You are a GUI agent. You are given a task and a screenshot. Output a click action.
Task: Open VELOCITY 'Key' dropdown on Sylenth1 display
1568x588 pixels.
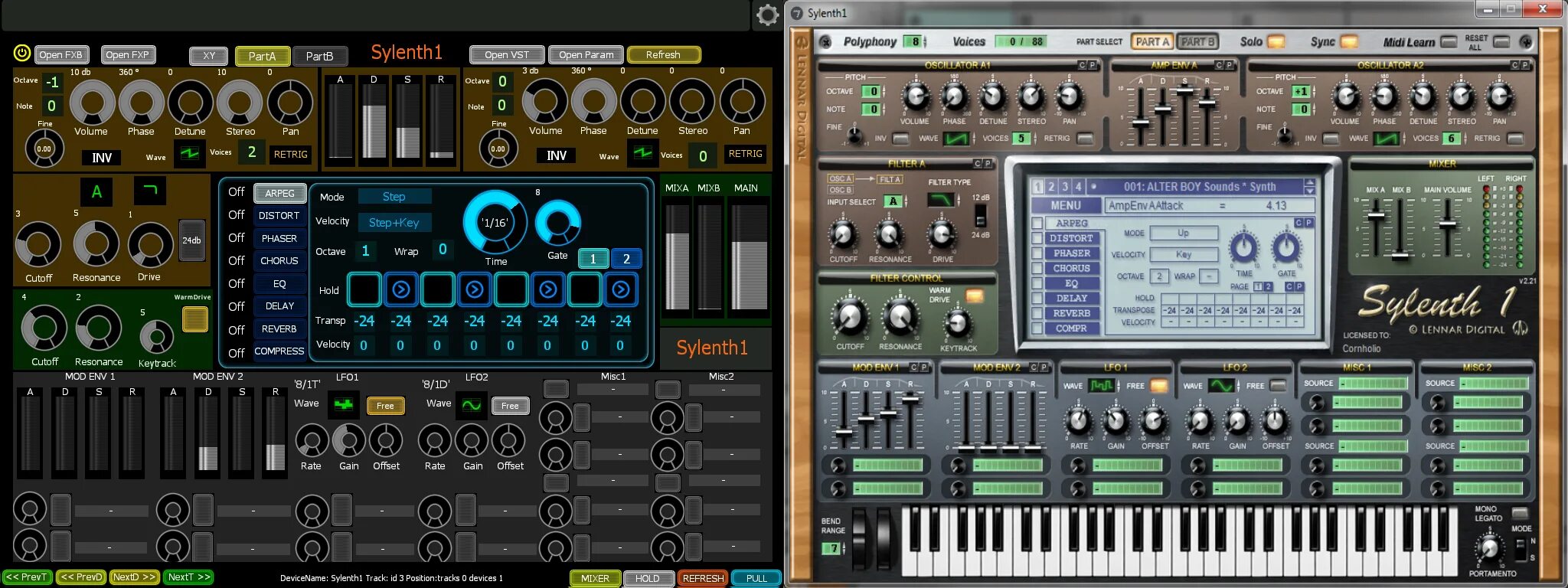[x=1184, y=254]
